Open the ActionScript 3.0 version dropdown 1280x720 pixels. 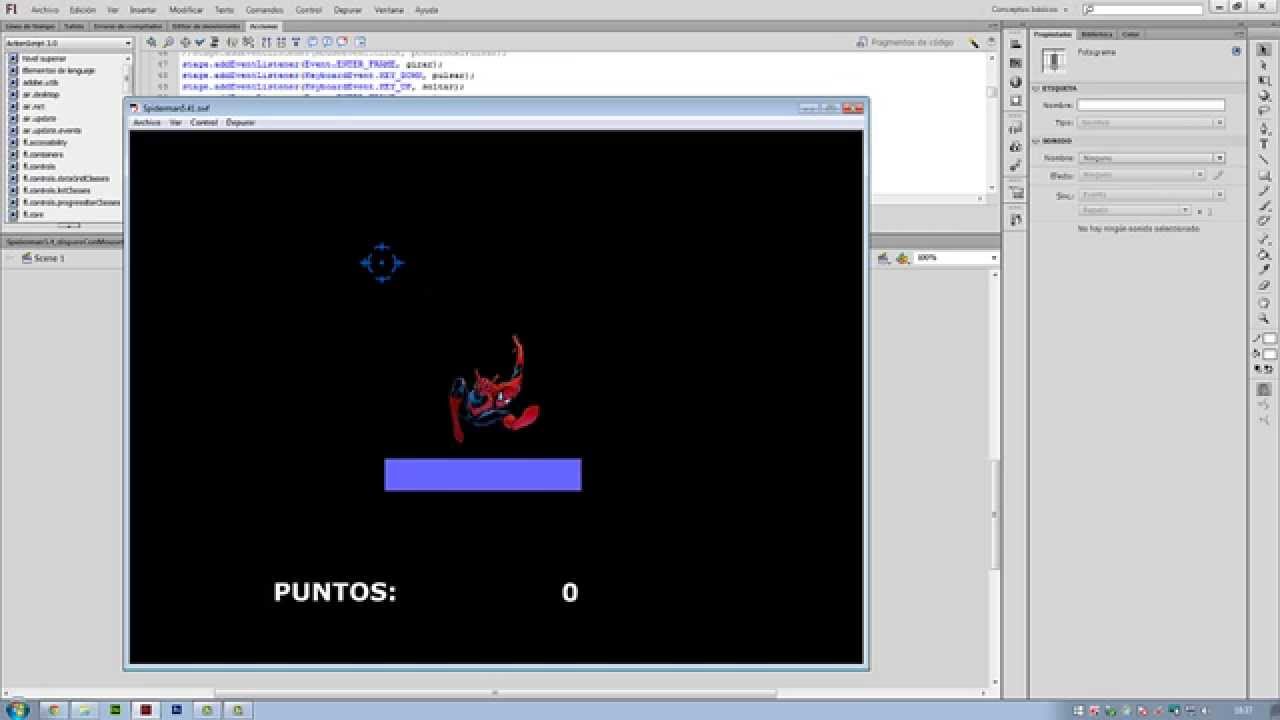click(68, 43)
